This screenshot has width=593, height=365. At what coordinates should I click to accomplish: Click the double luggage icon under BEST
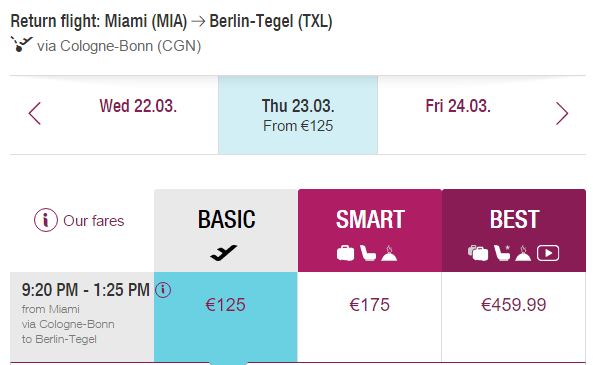coord(478,253)
